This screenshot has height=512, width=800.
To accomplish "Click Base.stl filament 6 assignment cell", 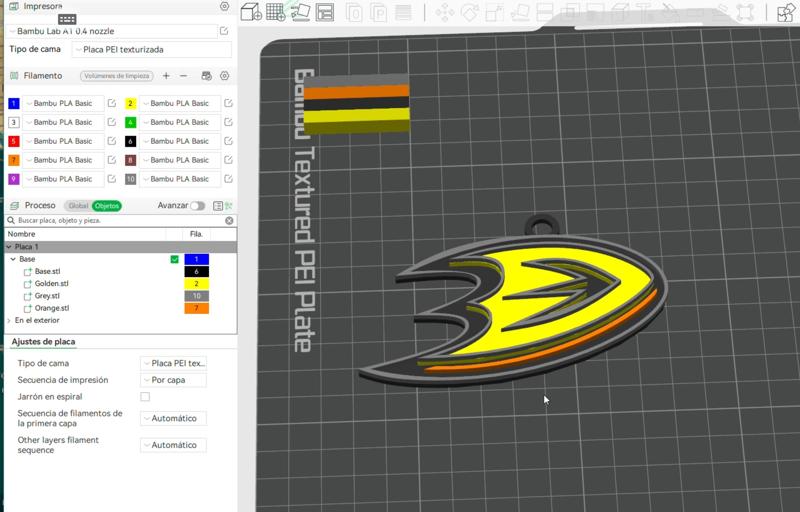I will [196, 271].
